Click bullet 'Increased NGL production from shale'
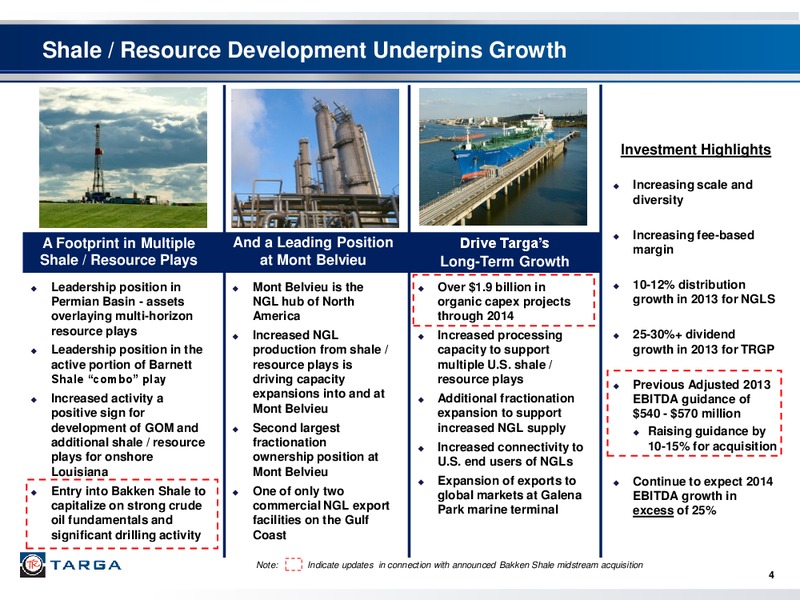The height and width of the screenshot is (600, 800). coord(320,371)
